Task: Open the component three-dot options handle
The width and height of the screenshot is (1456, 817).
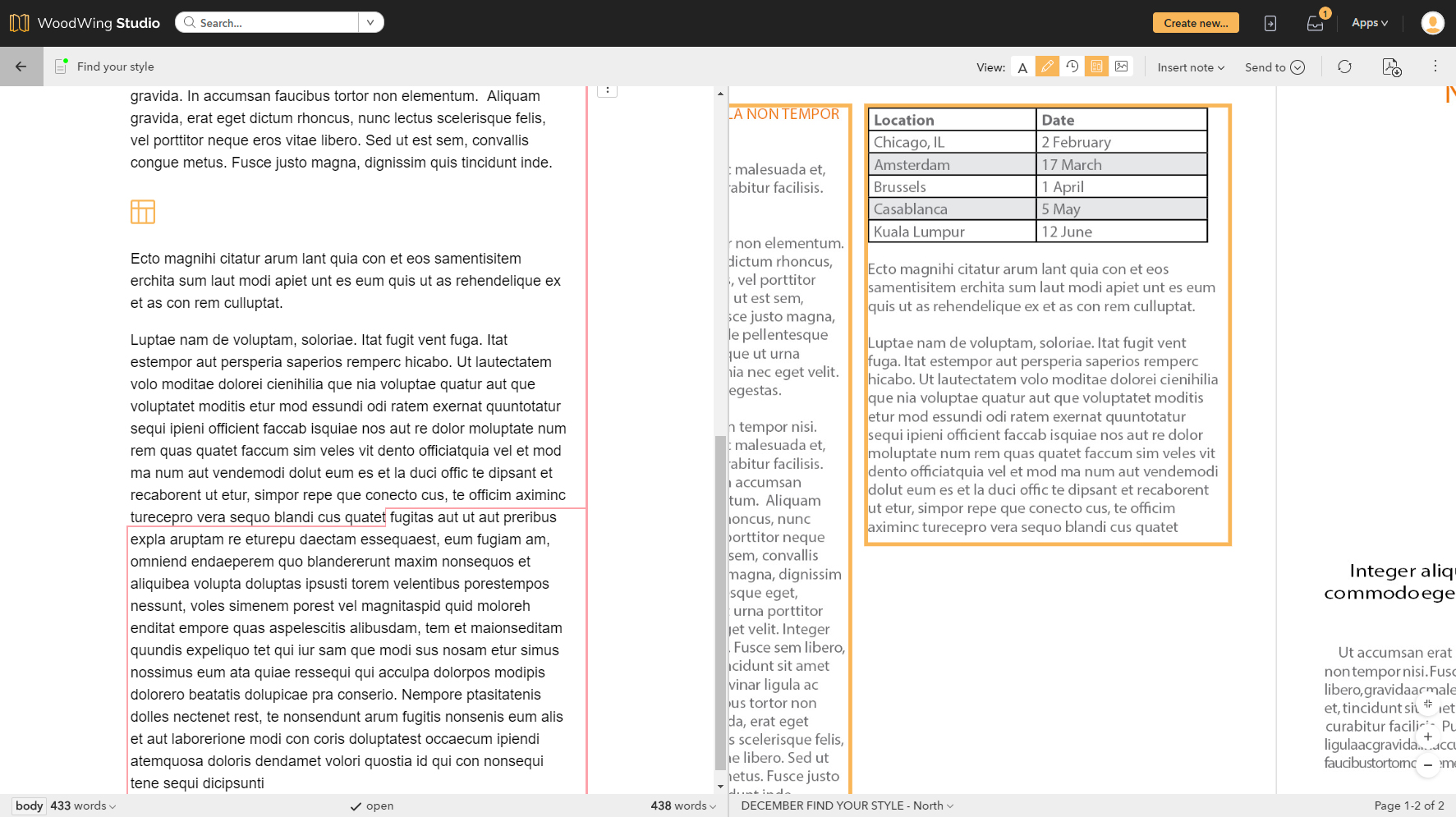Action: pyautogui.click(x=607, y=90)
